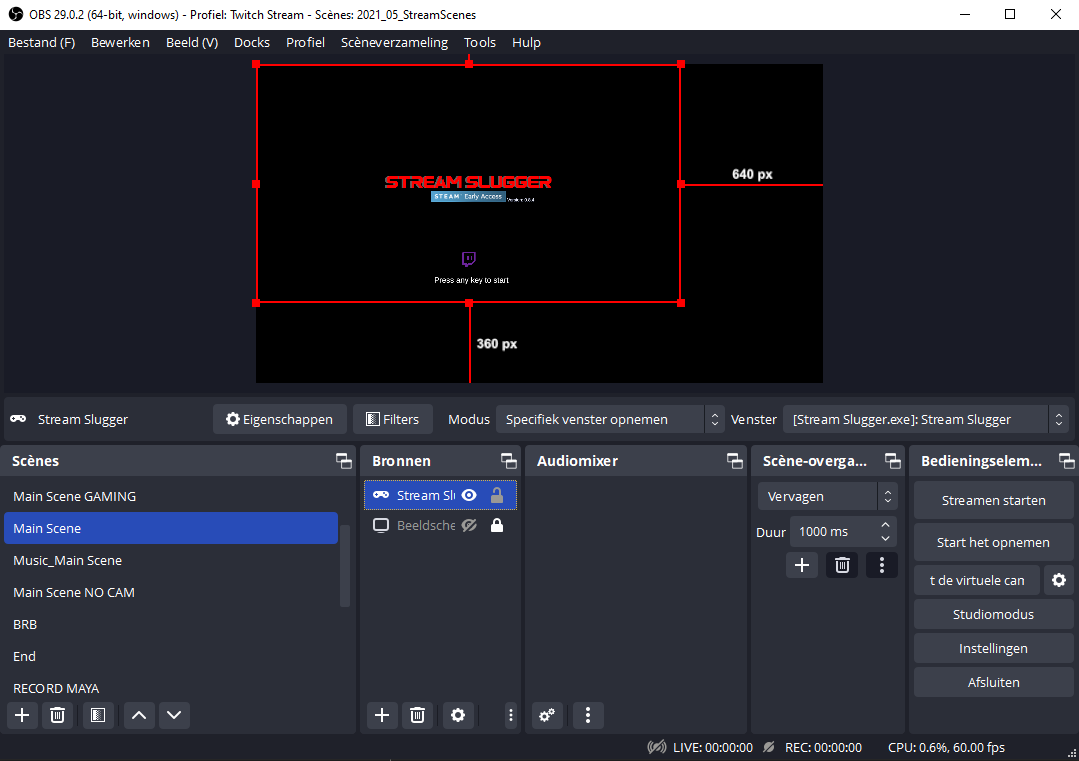Open transition properties three-dot menu
This screenshot has width=1079, height=761.
pos(882,565)
